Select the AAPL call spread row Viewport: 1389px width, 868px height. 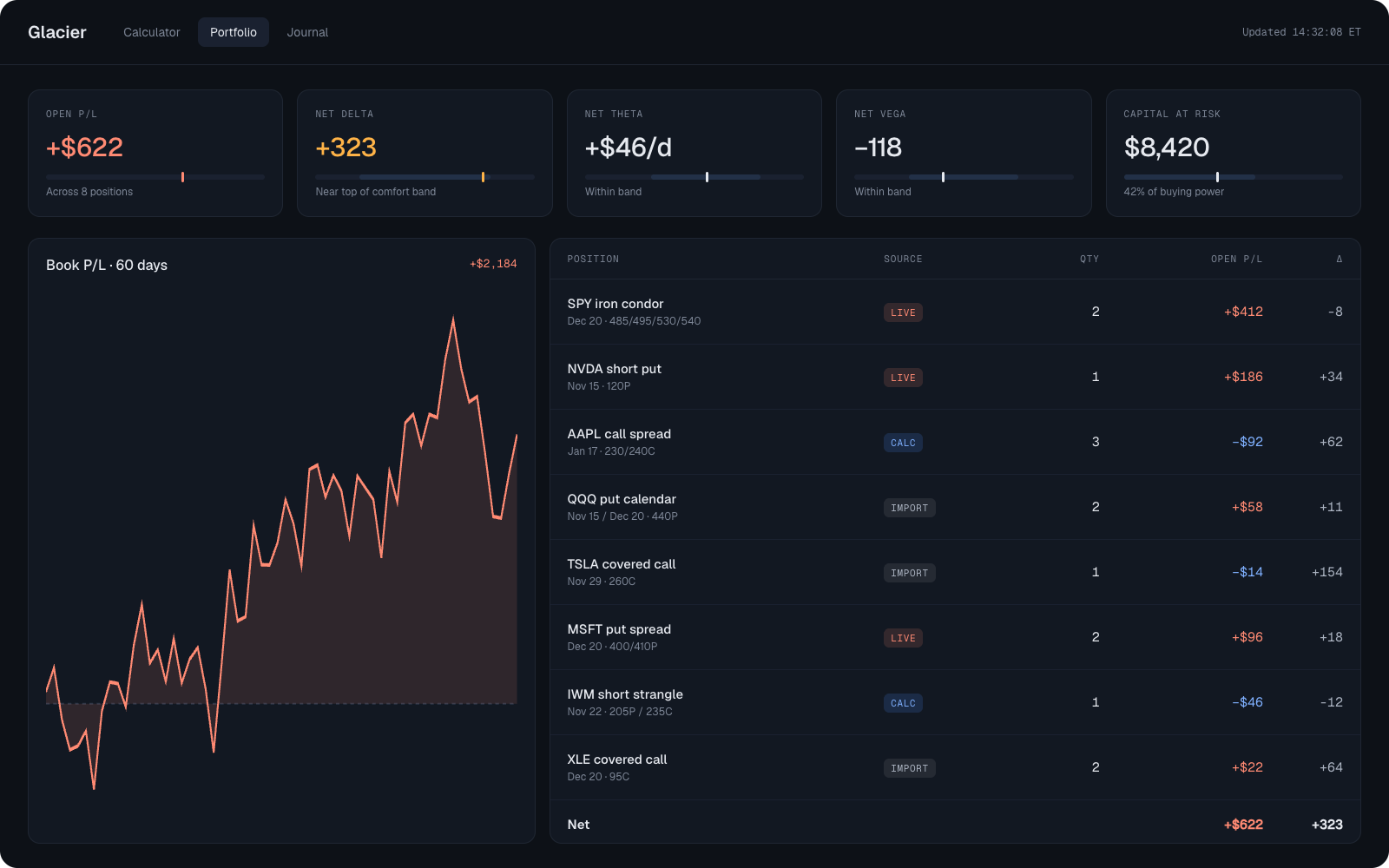pos(955,442)
